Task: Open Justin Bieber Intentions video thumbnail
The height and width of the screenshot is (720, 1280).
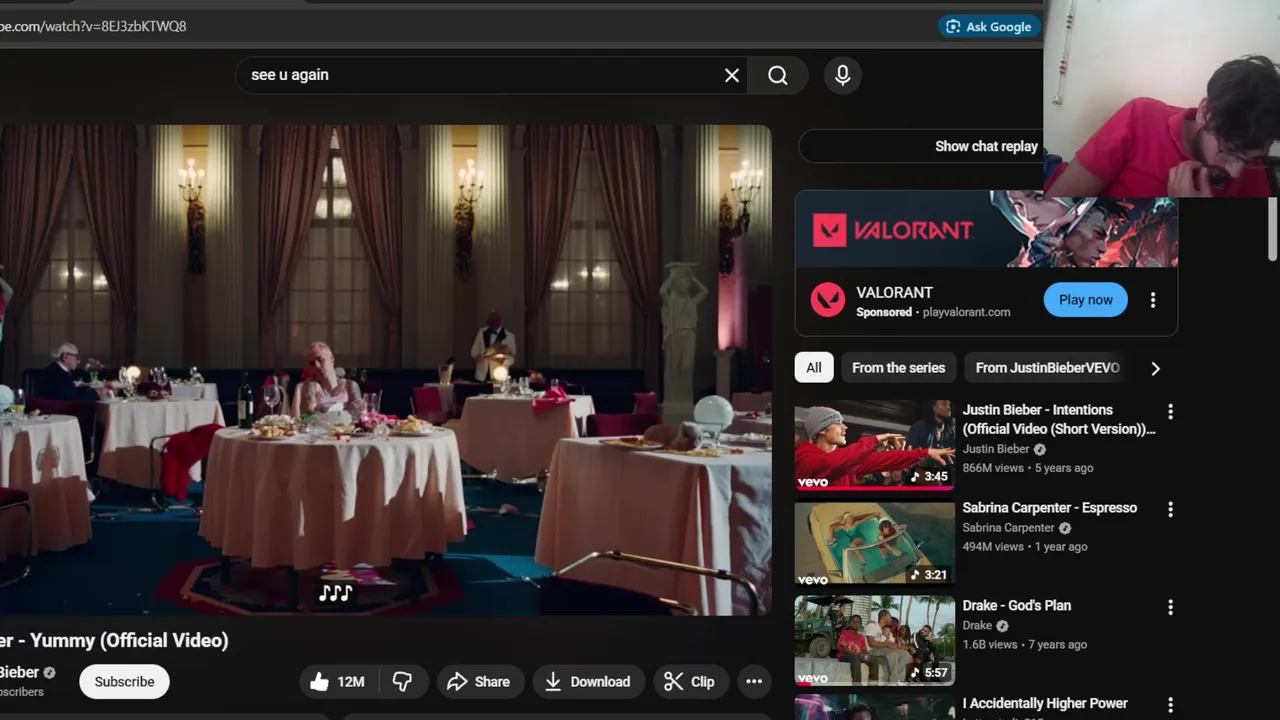Action: coord(875,445)
